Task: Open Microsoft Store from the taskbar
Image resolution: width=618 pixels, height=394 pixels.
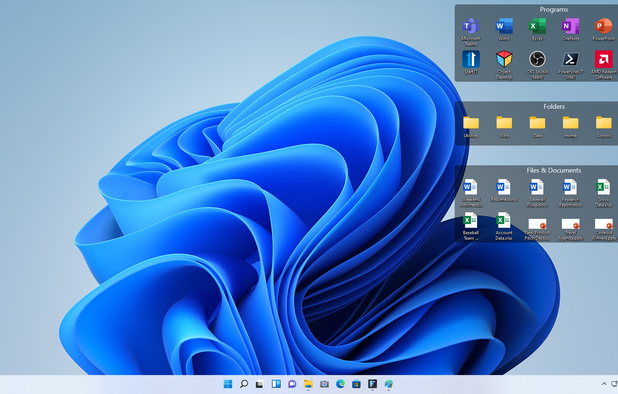Action: pyautogui.click(x=356, y=384)
